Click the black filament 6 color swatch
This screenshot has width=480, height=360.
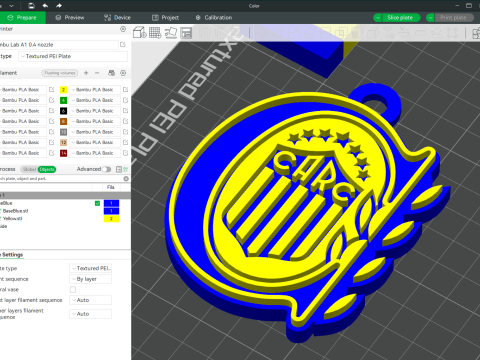tap(63, 111)
